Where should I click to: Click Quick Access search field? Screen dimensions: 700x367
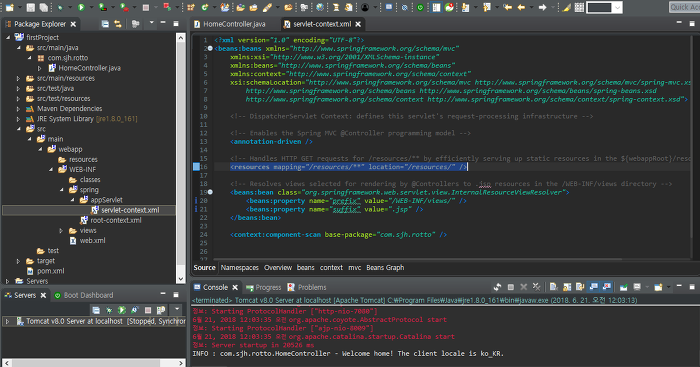(x=684, y=7)
